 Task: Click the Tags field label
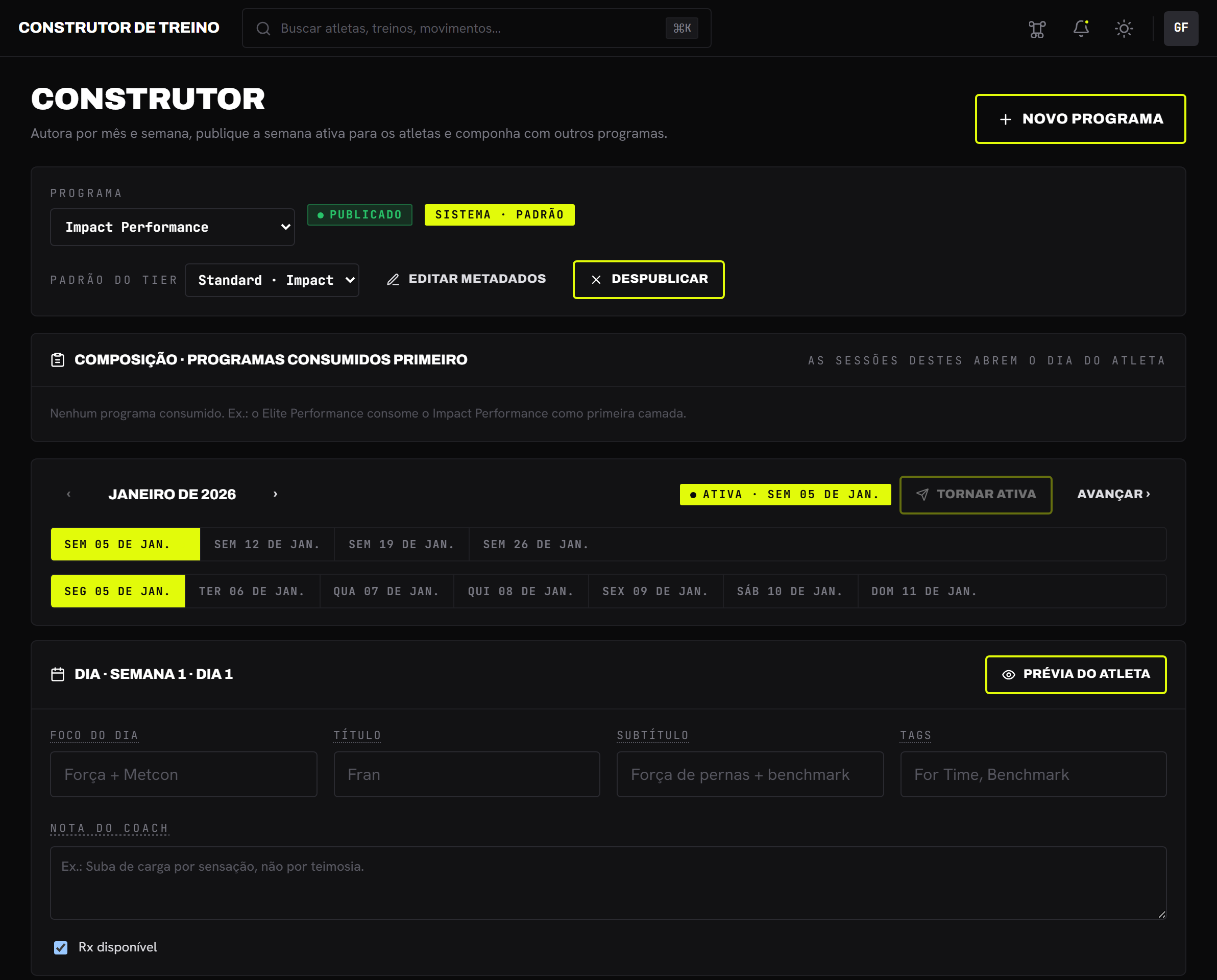tap(916, 735)
